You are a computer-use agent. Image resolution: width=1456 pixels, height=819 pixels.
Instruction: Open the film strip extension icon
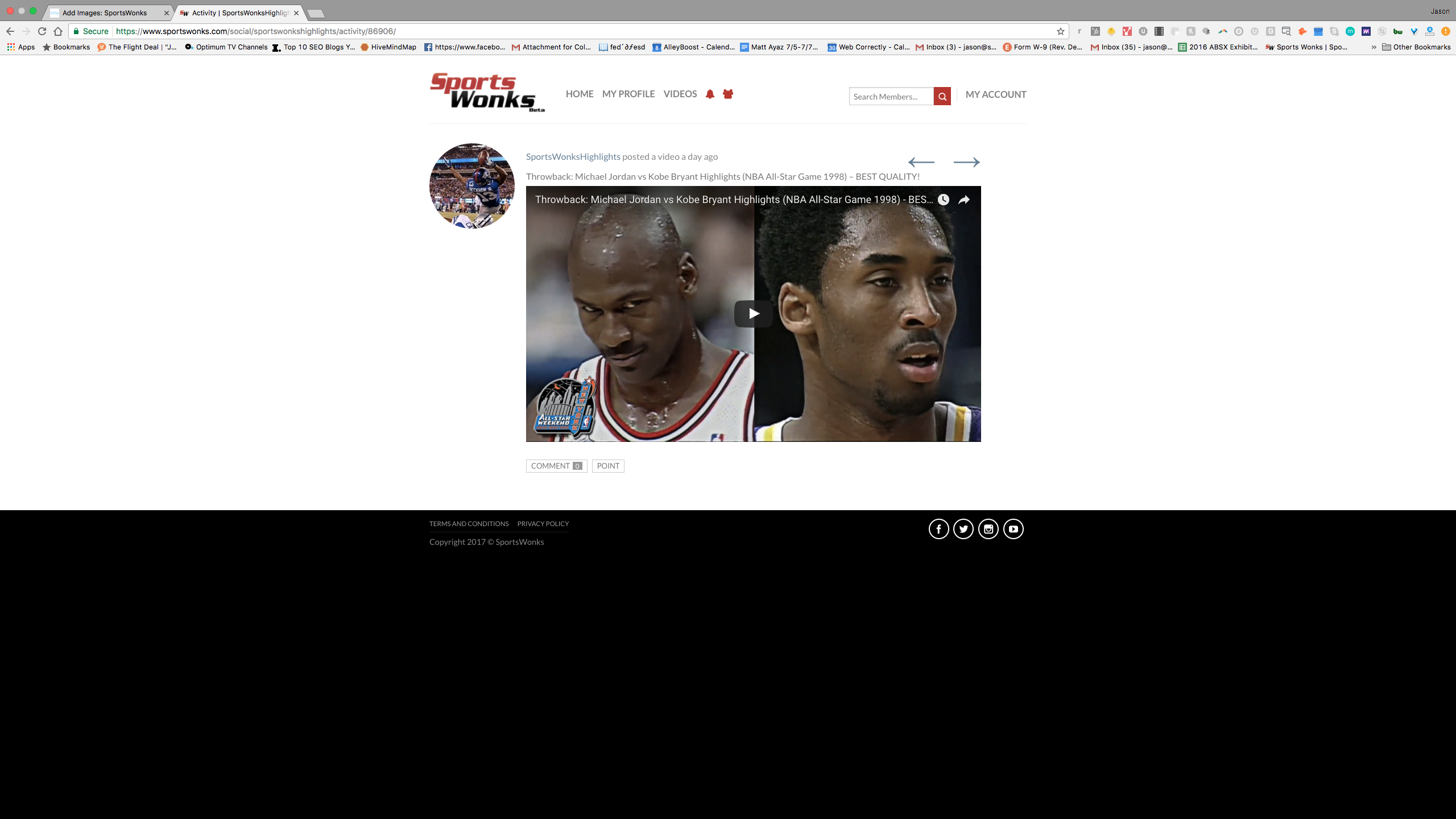[x=1159, y=31]
